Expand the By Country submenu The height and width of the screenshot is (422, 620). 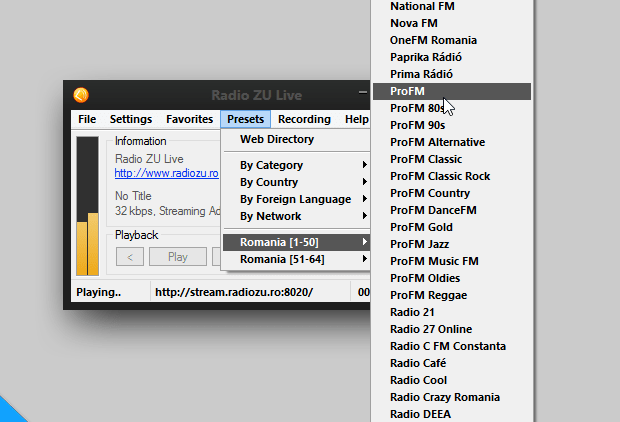tap(269, 182)
